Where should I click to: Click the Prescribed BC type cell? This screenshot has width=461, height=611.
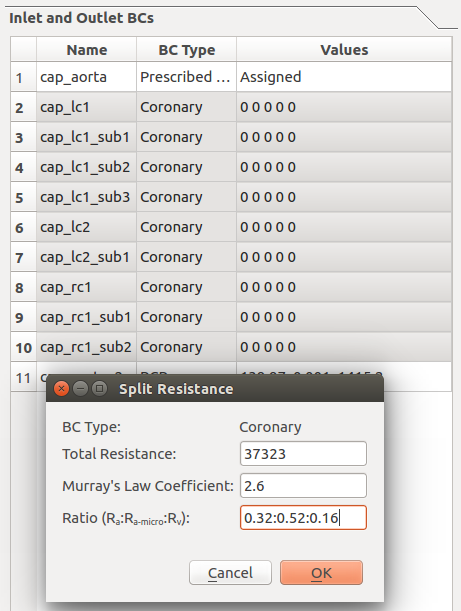(187, 77)
